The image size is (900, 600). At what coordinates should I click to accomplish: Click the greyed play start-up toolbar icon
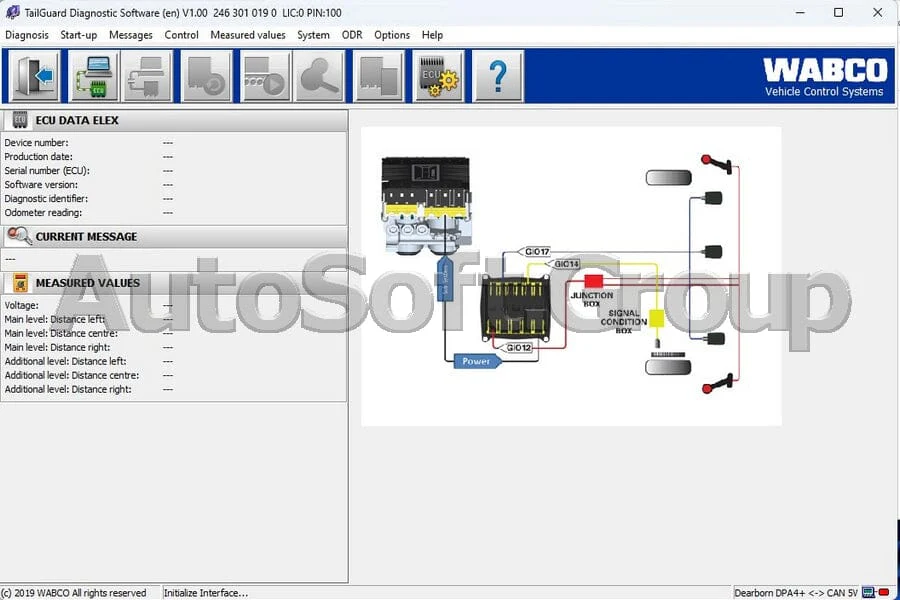[265, 76]
